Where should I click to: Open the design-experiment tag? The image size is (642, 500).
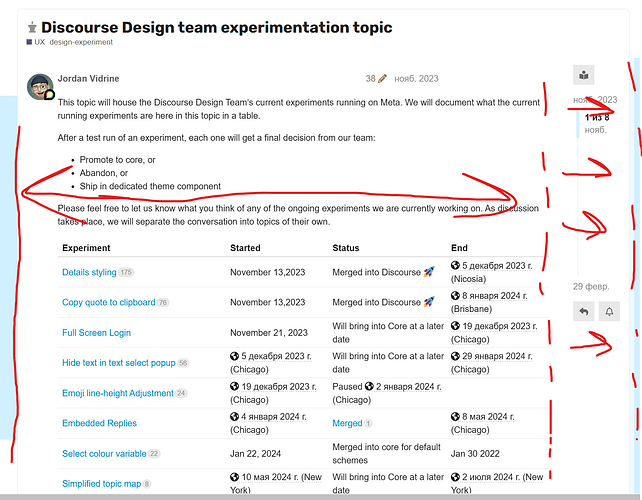[x=81, y=42]
